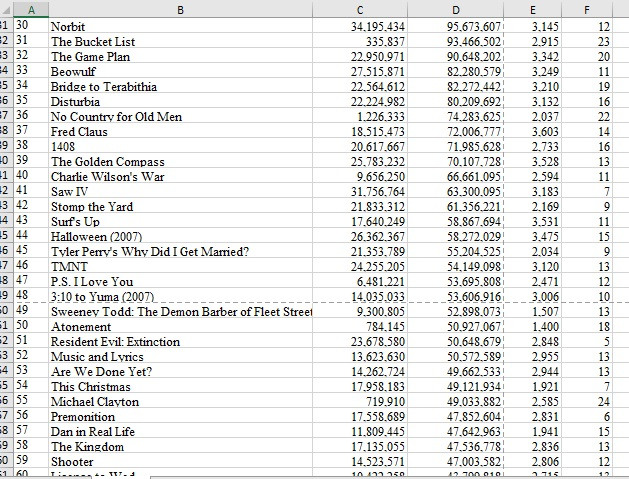This screenshot has height=479, width=629.
Task: Click value 74,283,625 in column D
Action: point(455,116)
